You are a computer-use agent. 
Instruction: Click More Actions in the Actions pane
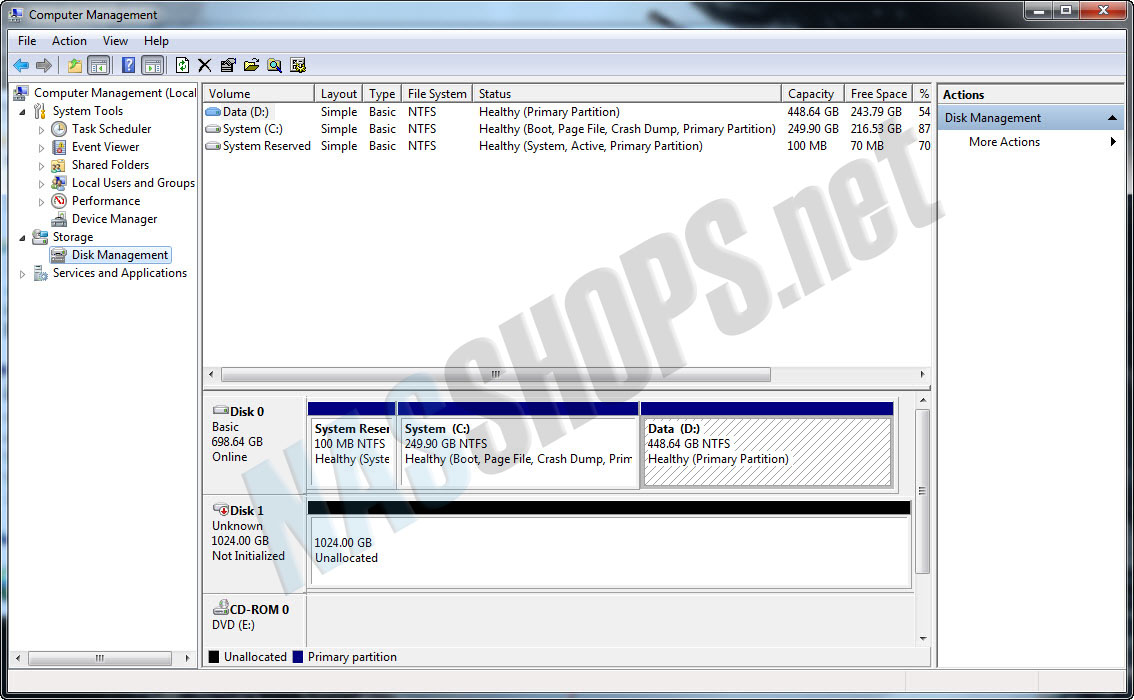(1004, 142)
